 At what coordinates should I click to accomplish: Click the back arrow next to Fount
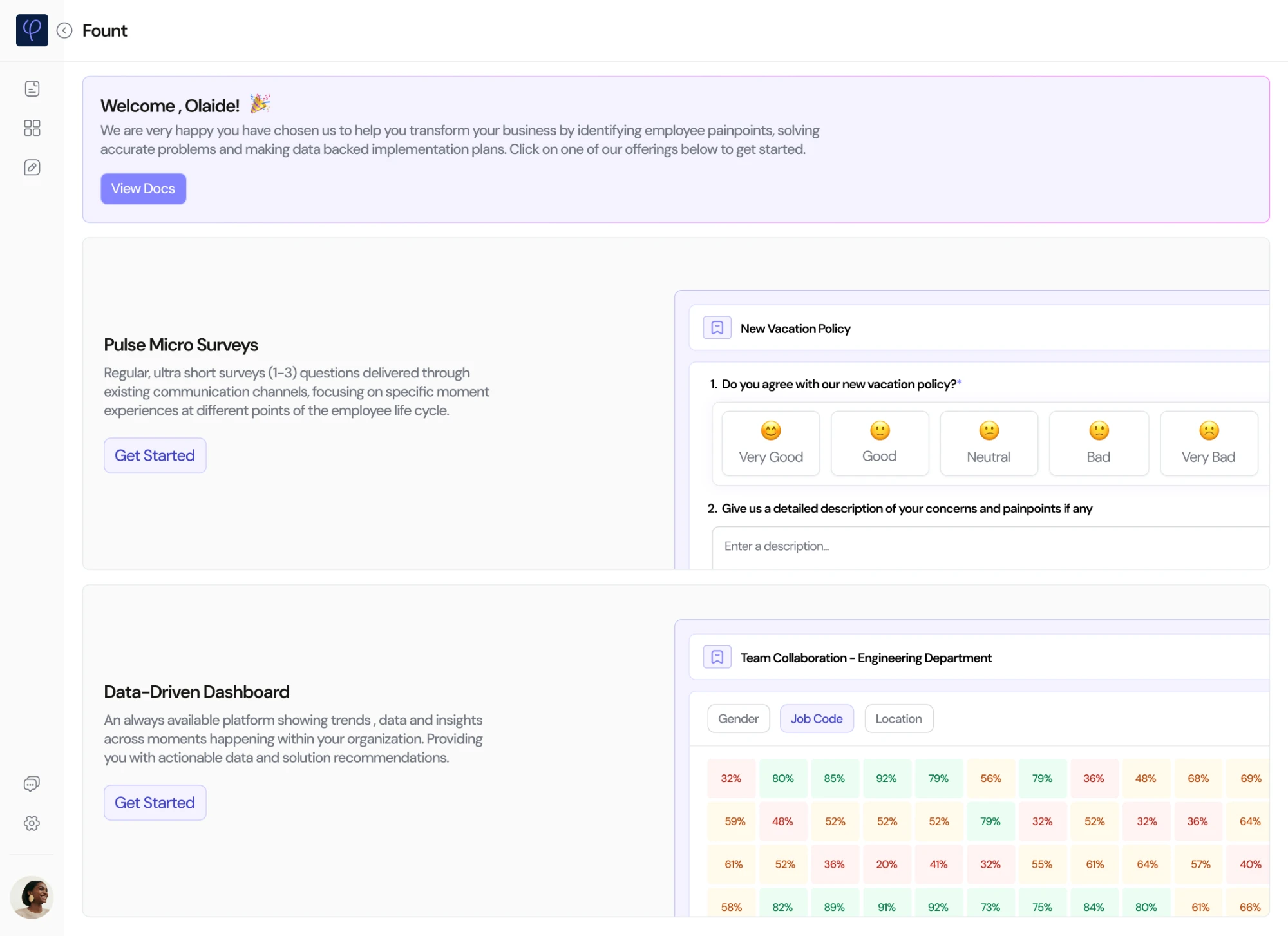coord(64,30)
